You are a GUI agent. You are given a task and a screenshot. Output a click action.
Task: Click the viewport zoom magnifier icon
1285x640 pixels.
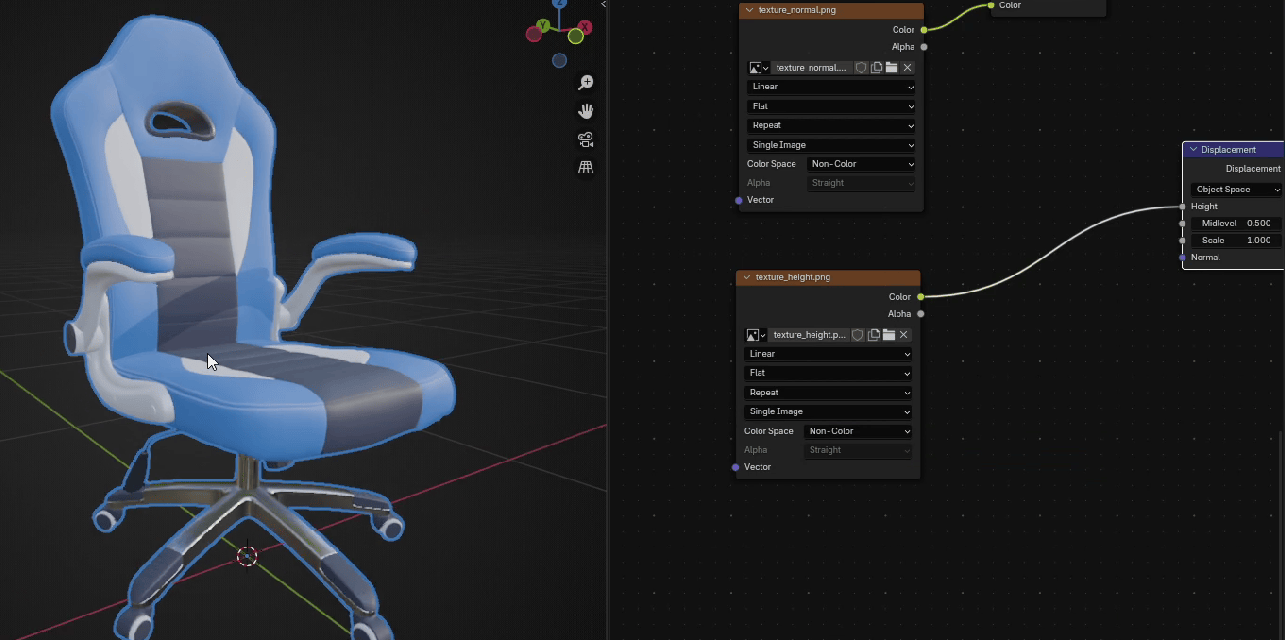point(586,83)
